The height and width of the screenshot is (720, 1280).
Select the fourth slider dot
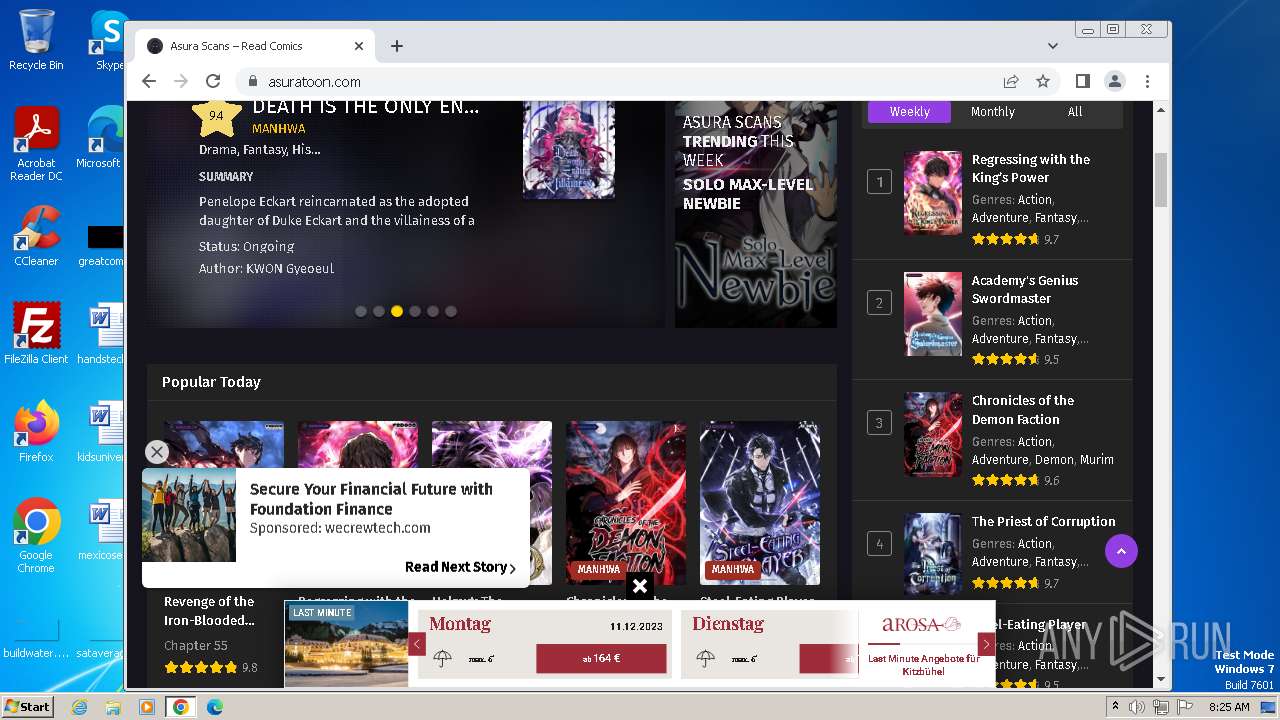415,311
